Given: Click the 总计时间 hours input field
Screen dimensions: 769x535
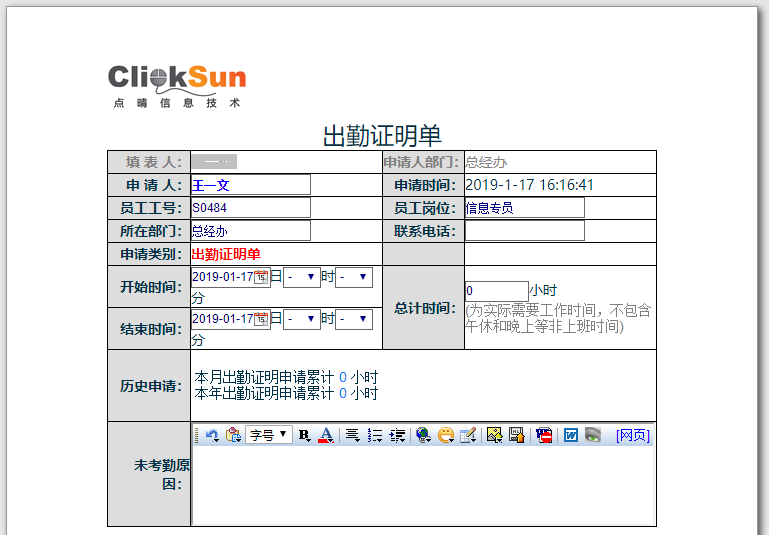Looking at the screenshot, I should 496,291.
